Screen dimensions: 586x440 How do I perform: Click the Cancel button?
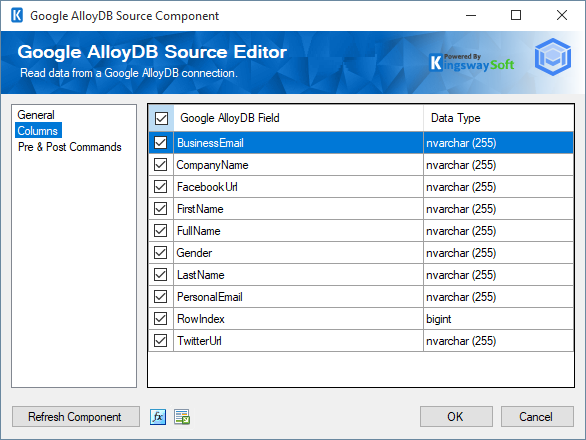[537, 416]
